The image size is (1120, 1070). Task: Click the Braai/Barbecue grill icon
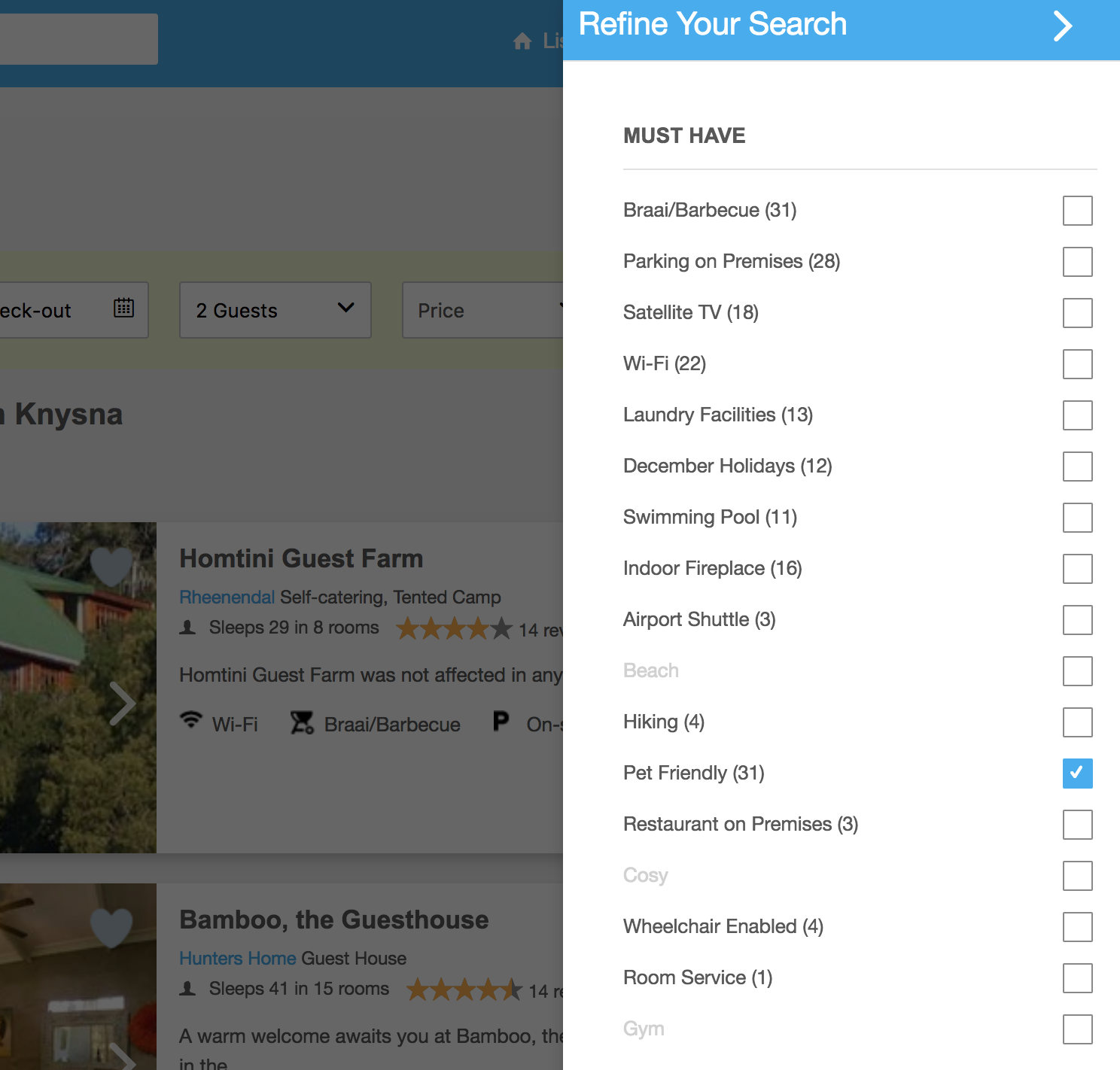[302, 723]
